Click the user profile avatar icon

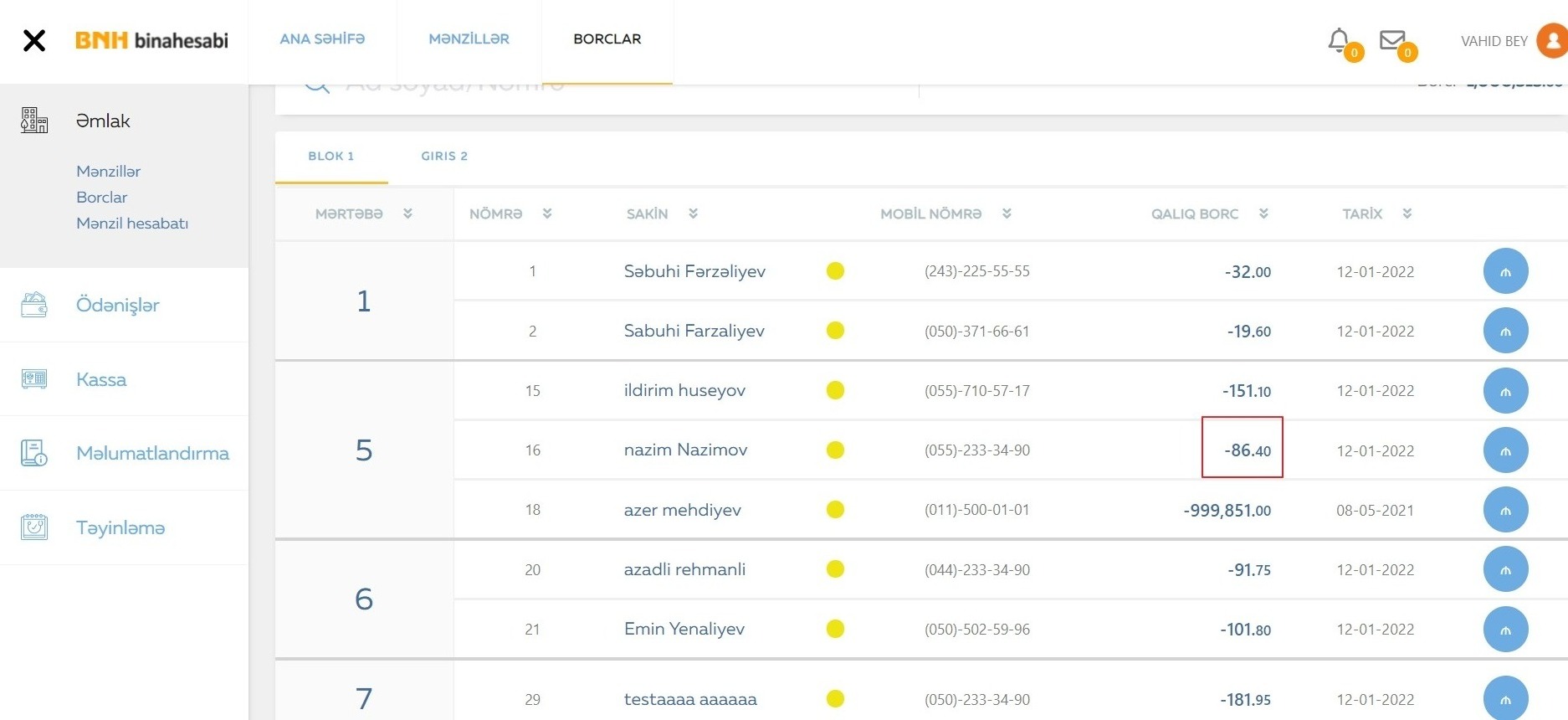(1552, 41)
